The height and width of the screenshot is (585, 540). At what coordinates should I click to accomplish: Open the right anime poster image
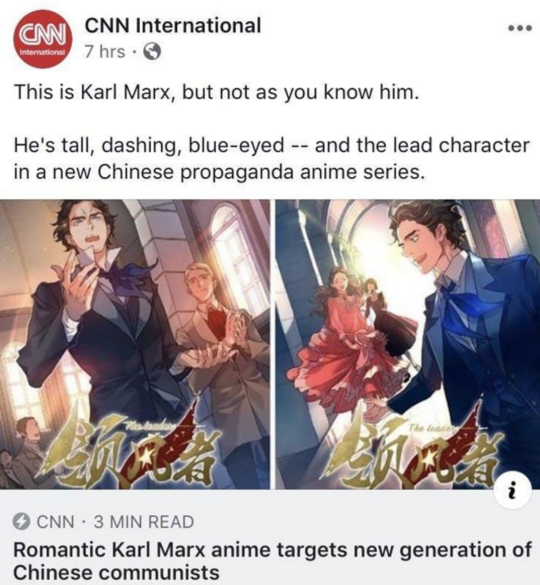[408, 344]
